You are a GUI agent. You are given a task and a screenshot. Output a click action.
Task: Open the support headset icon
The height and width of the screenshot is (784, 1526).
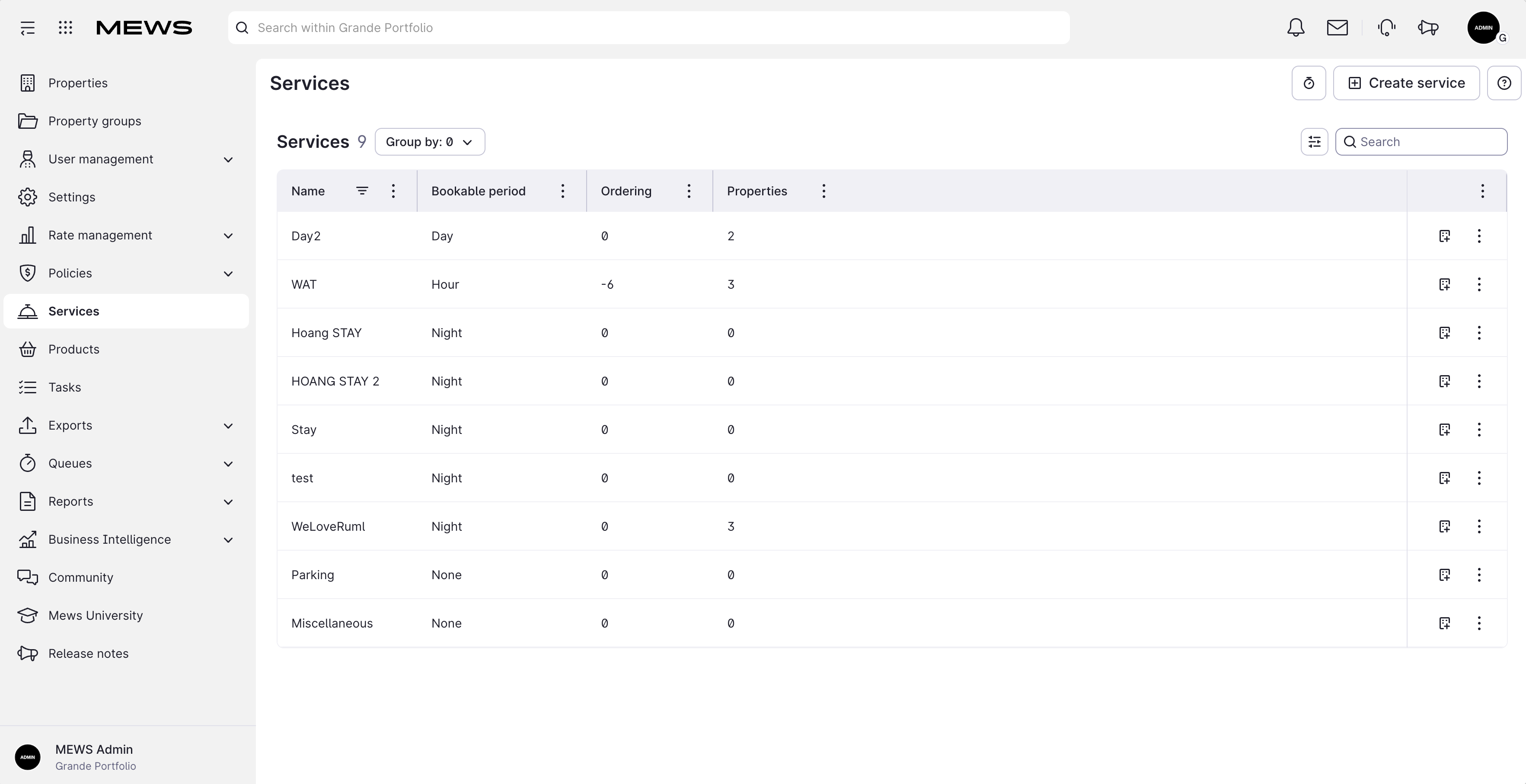click(x=1386, y=28)
